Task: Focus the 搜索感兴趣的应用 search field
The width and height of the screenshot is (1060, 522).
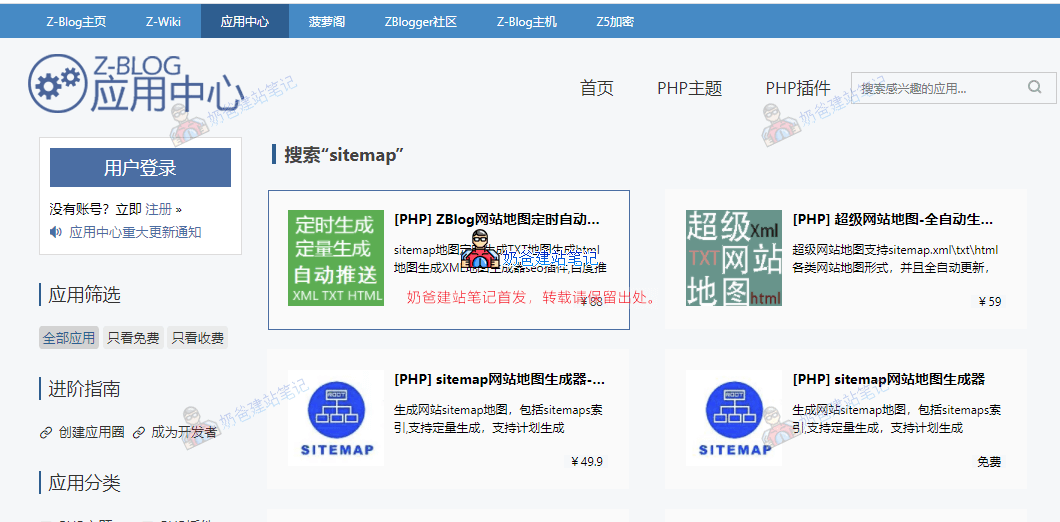Action: pyautogui.click(x=935, y=88)
